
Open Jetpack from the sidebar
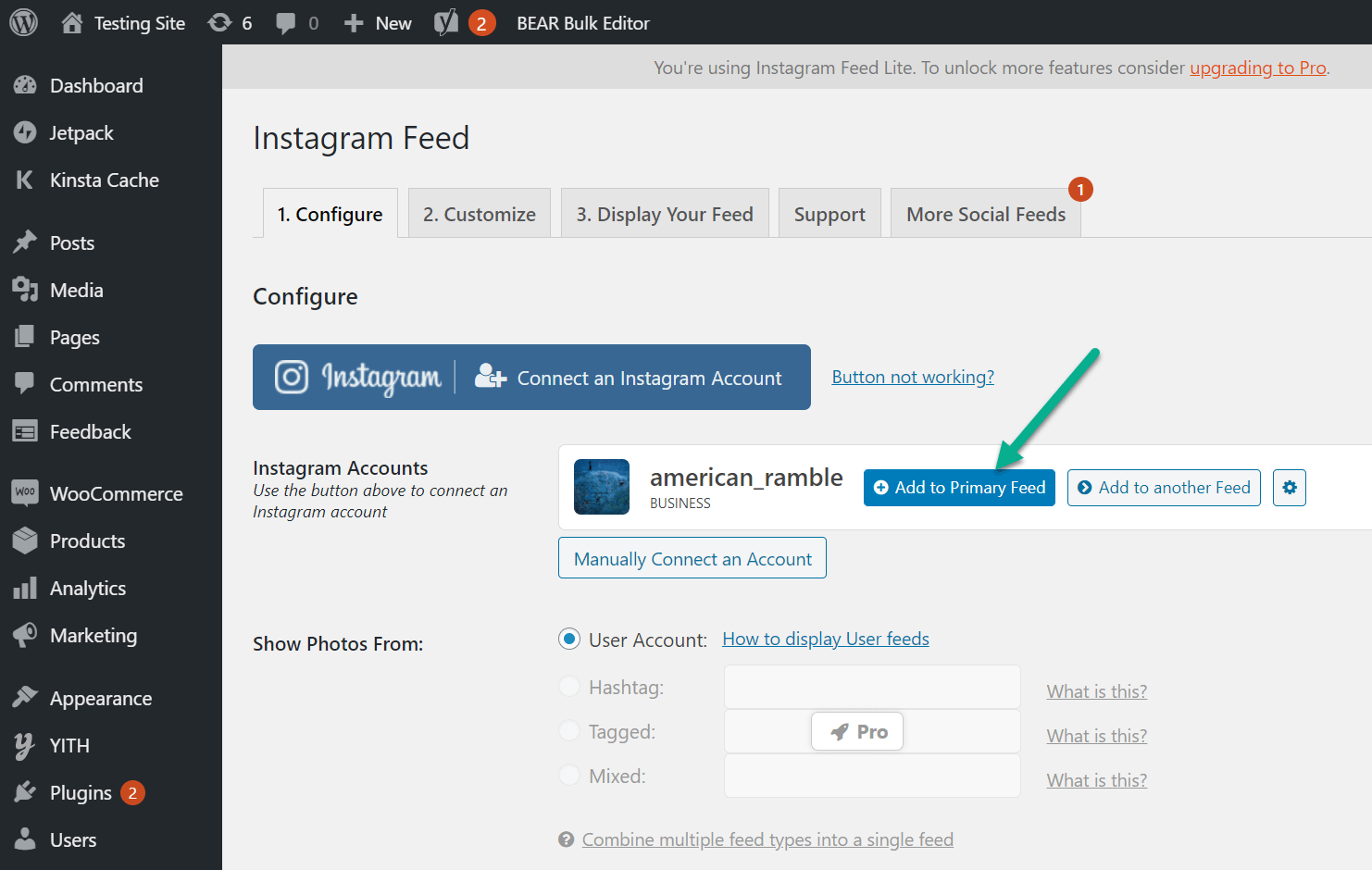pyautogui.click(x=80, y=132)
